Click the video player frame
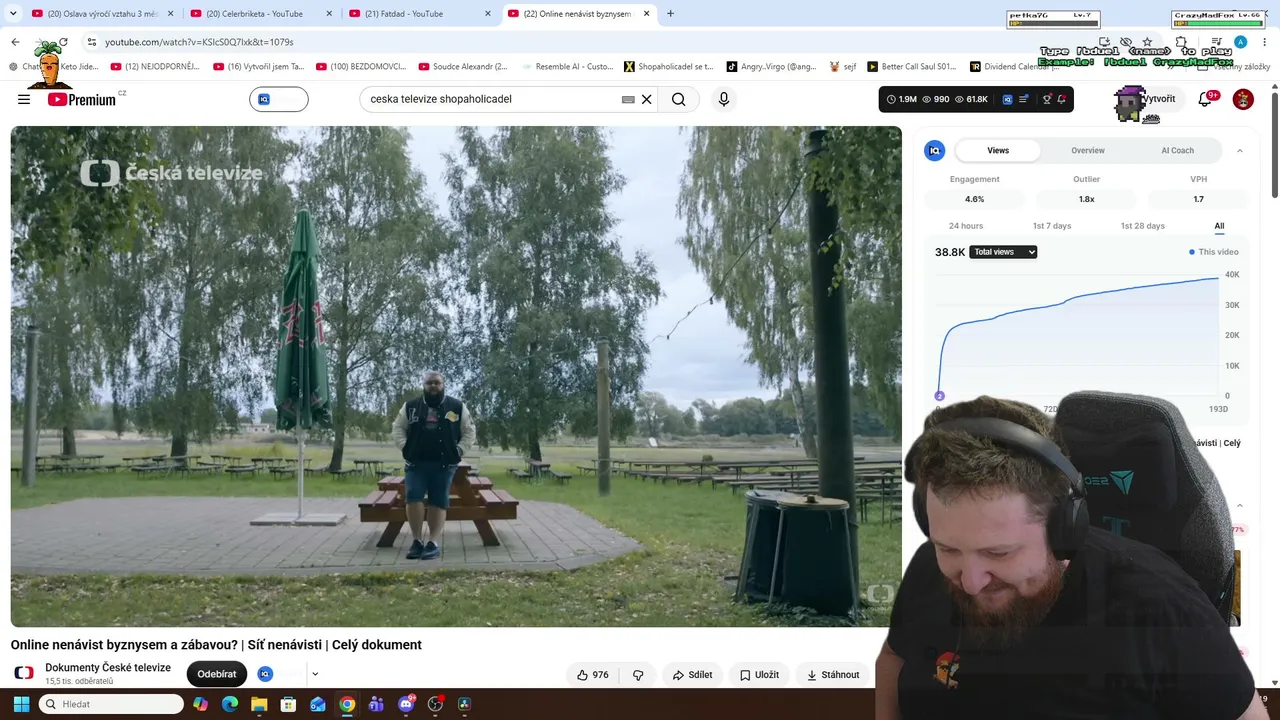 tap(456, 376)
